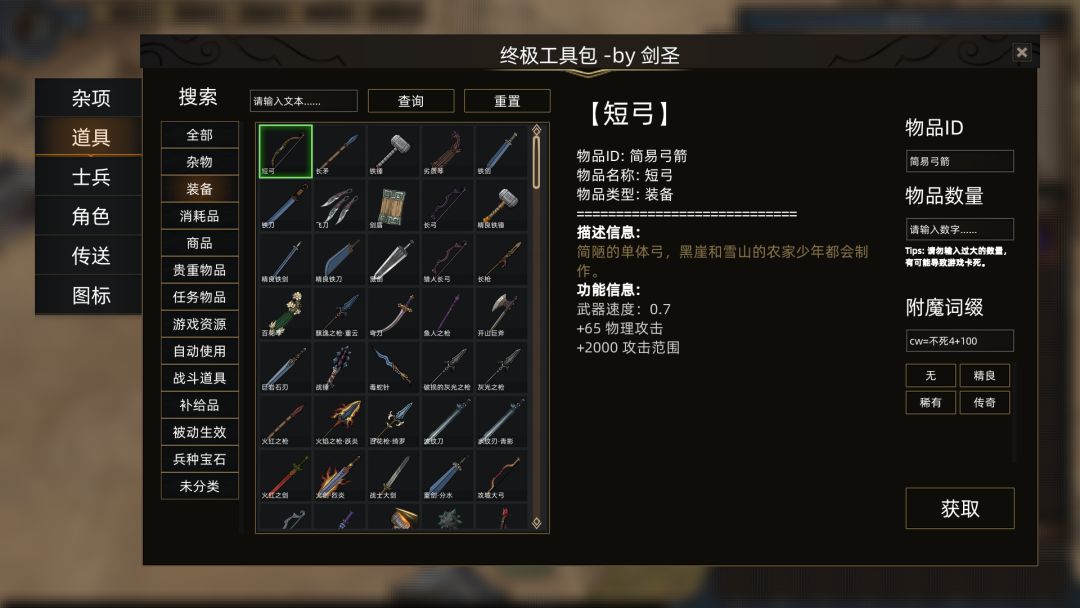Viewport: 1080px width, 608px height.
Task: Click the 获取 obtain button
Action: [959, 508]
